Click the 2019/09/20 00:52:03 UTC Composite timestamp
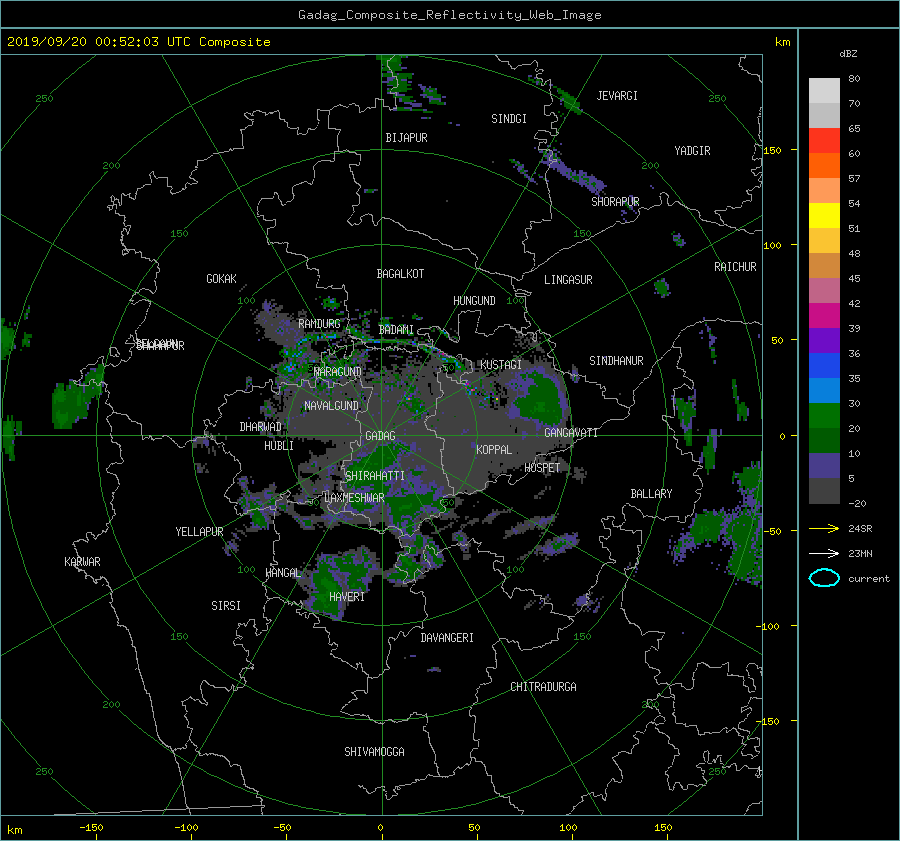 pyautogui.click(x=138, y=42)
